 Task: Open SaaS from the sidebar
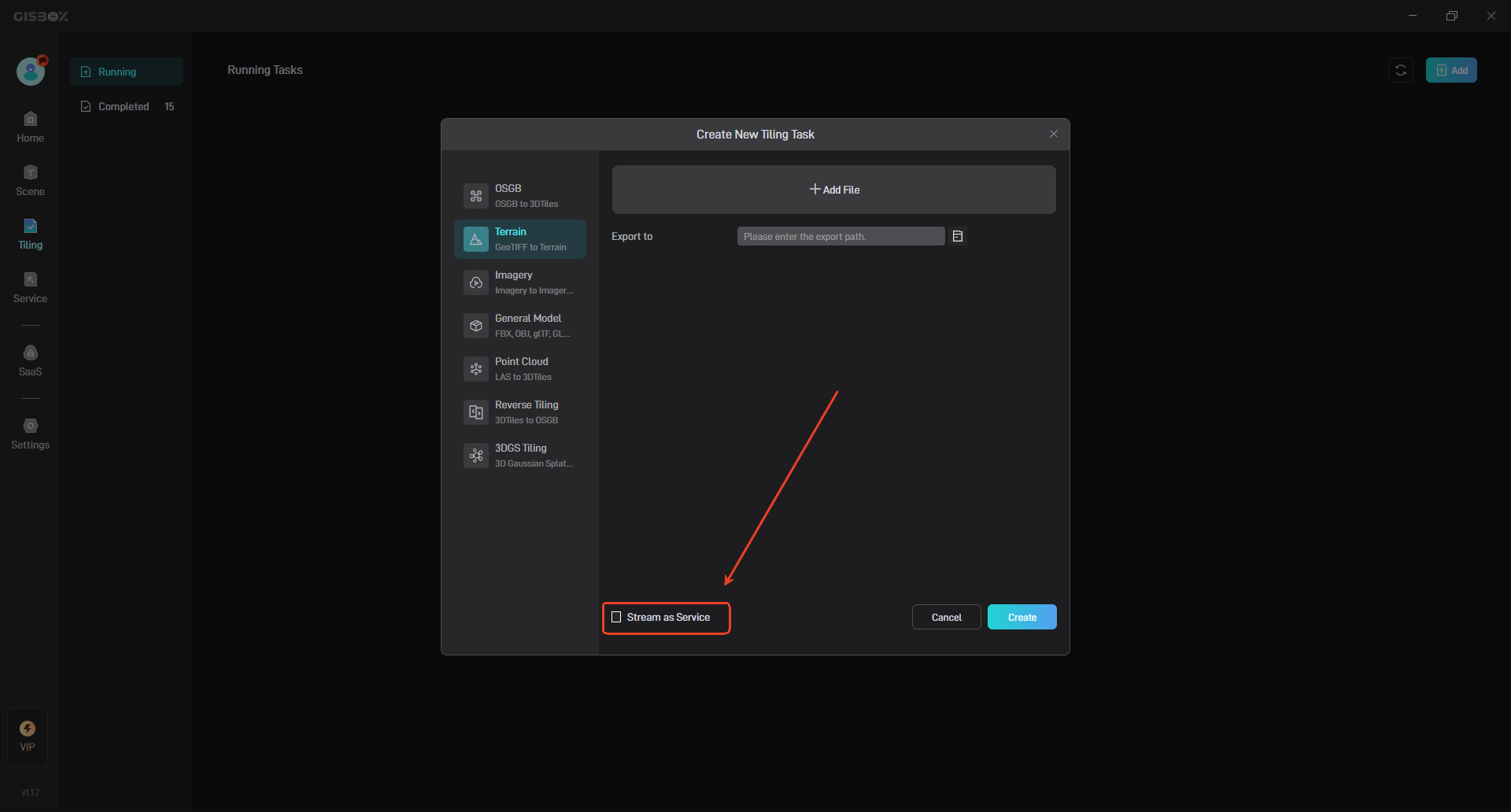coord(30,360)
